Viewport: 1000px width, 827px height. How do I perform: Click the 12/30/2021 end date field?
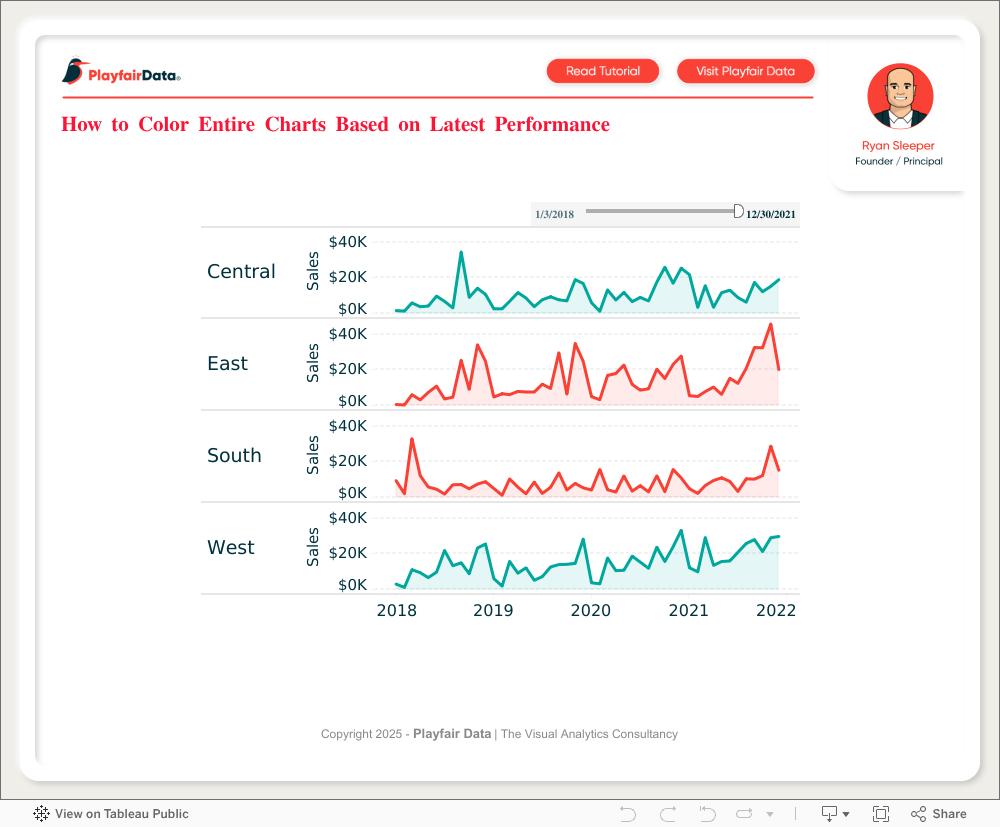click(x=771, y=214)
